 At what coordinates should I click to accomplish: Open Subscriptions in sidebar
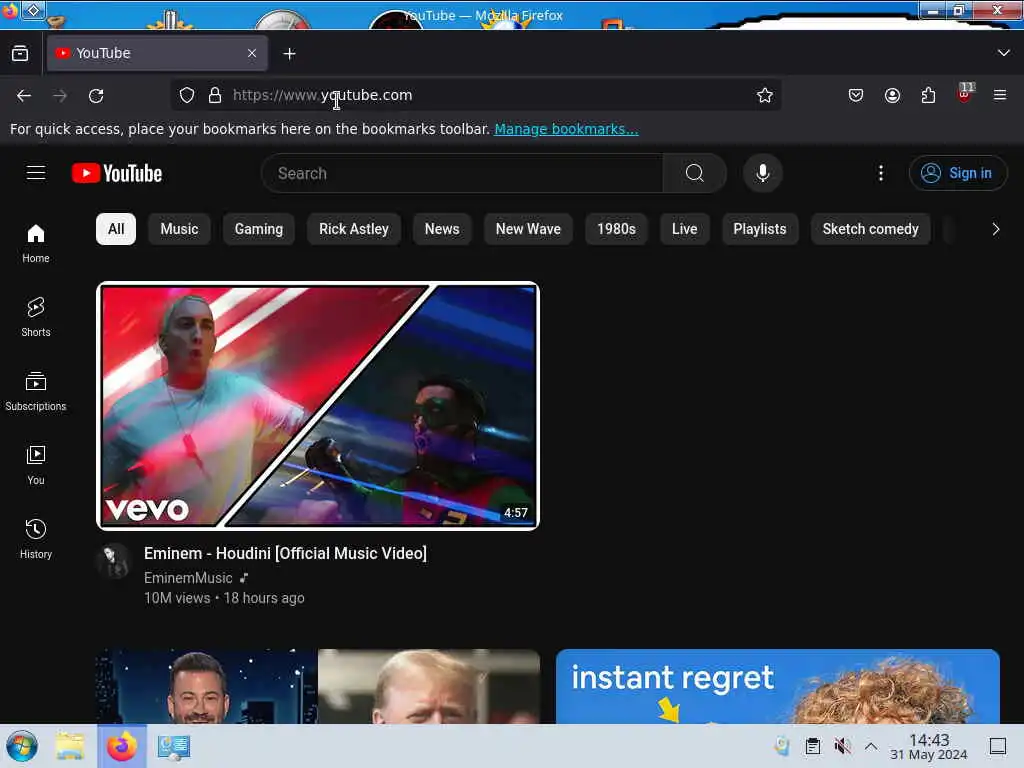pos(36,391)
